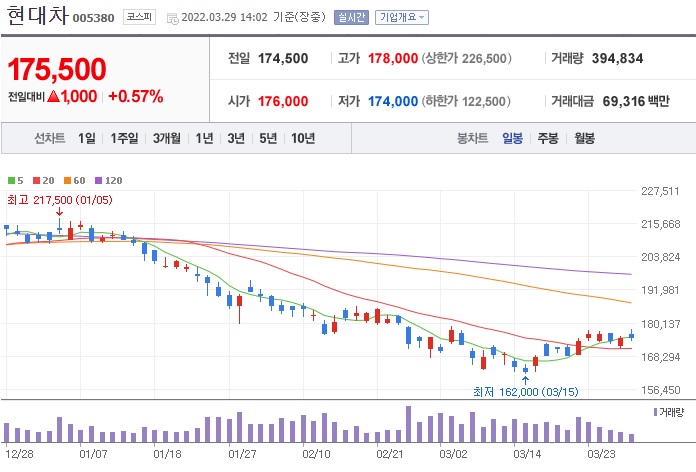Click the purple 120-day moving average swatch
Image resolution: width=696 pixels, height=472 pixels.
(99, 180)
